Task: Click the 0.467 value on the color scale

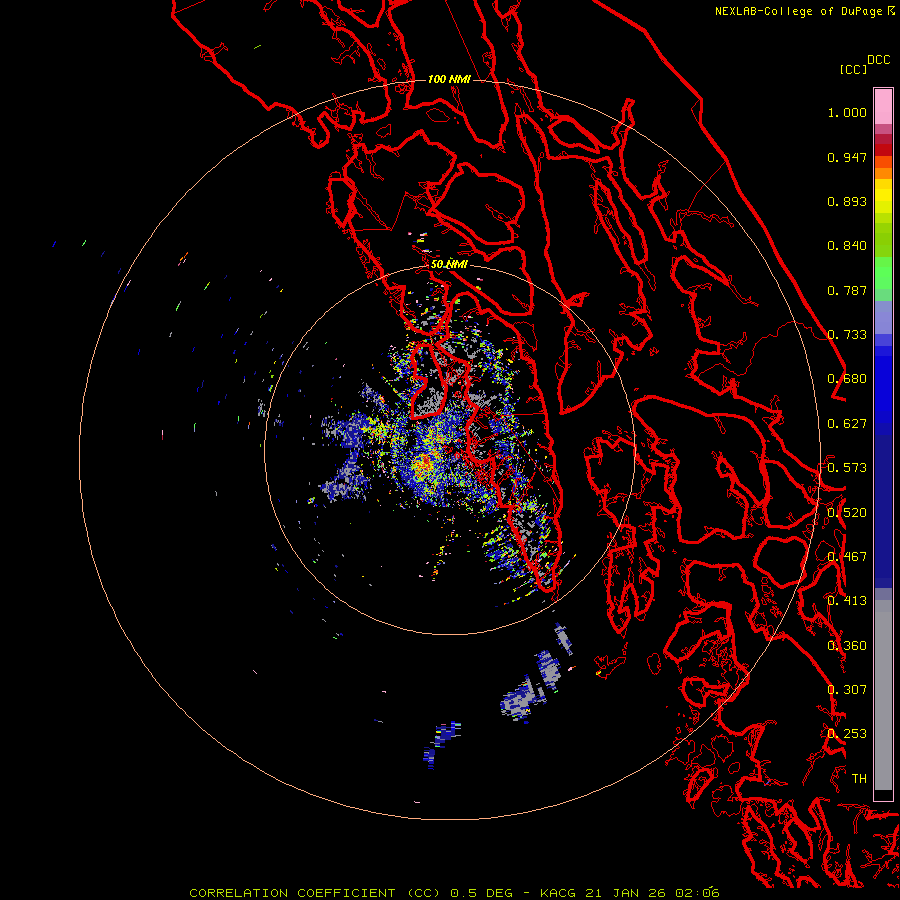Action: click(847, 557)
